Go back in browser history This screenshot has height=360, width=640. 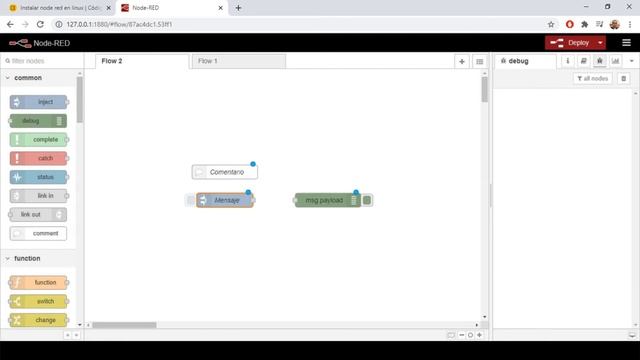[10, 24]
